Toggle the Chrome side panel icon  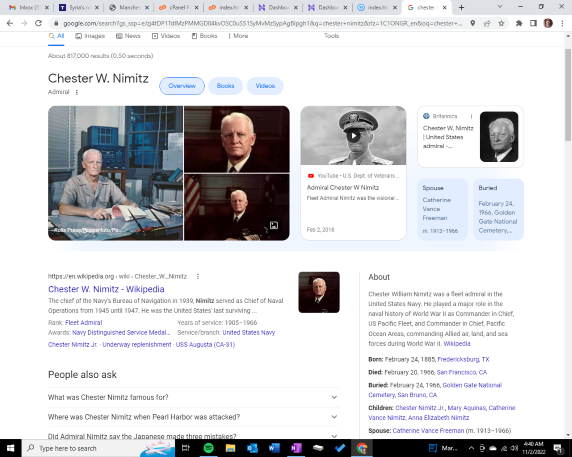coord(533,23)
